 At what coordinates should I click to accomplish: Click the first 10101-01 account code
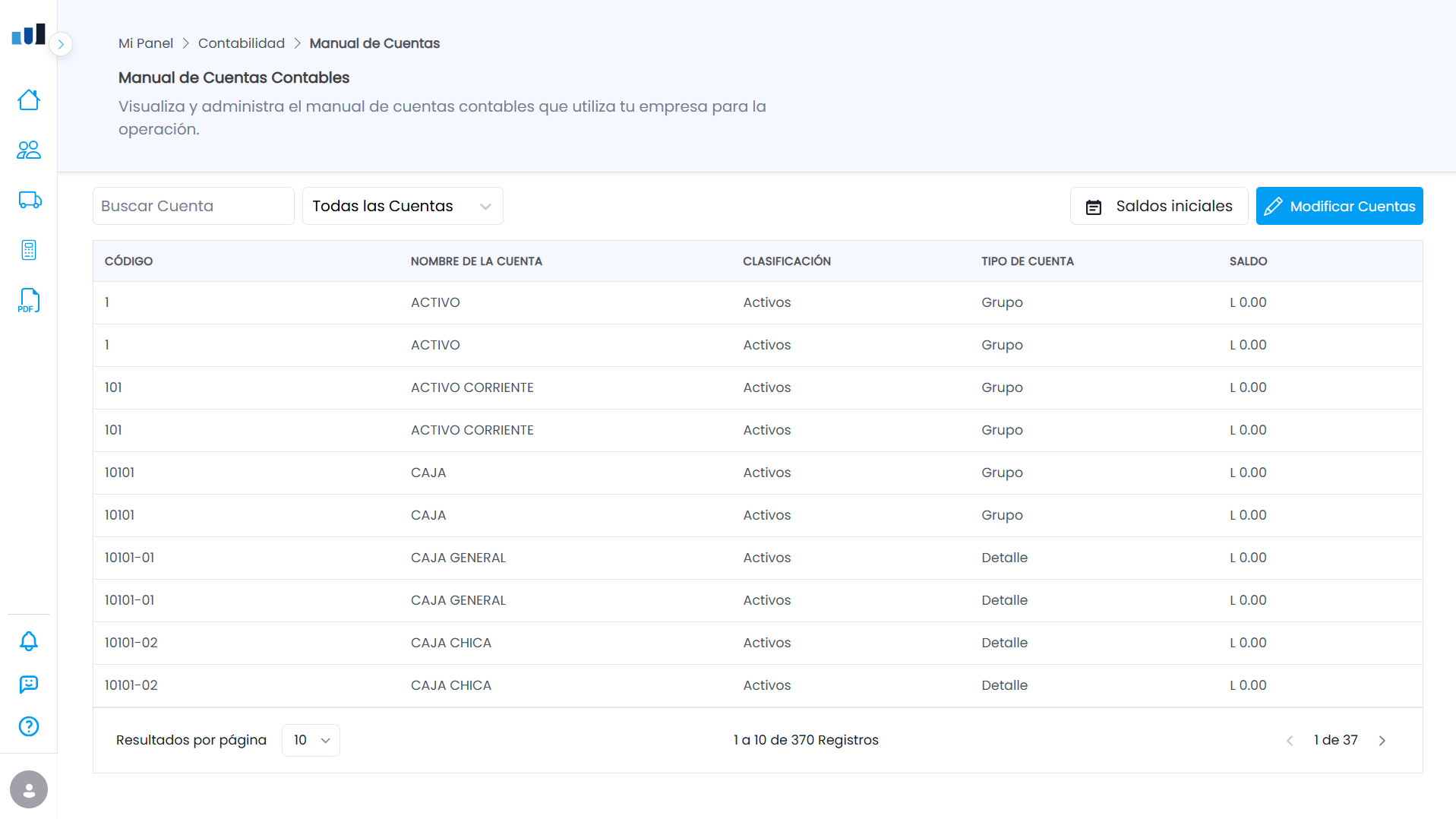point(130,558)
